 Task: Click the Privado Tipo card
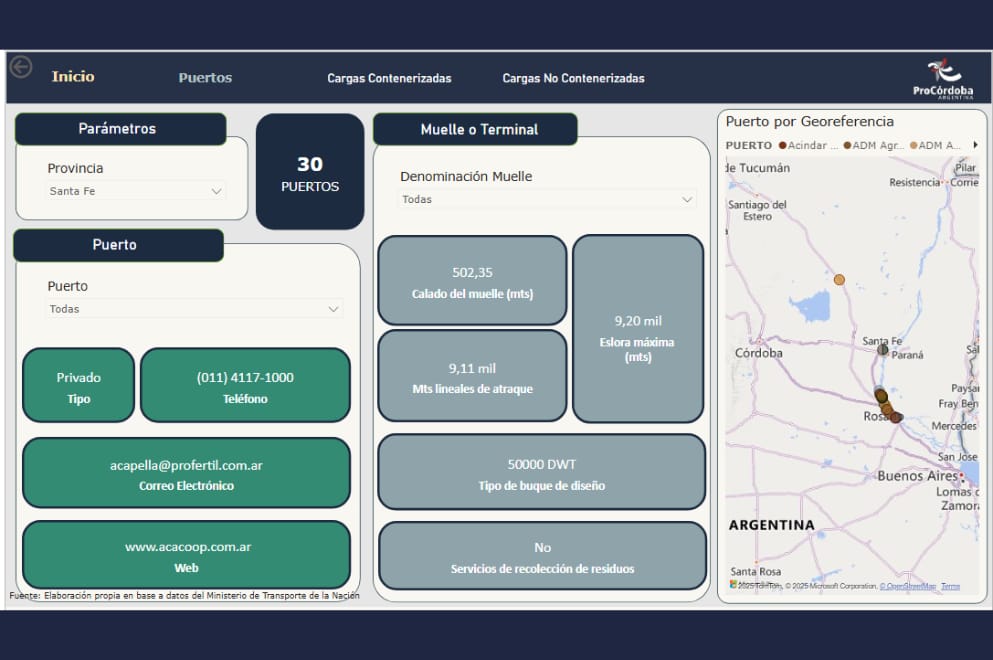(79, 385)
